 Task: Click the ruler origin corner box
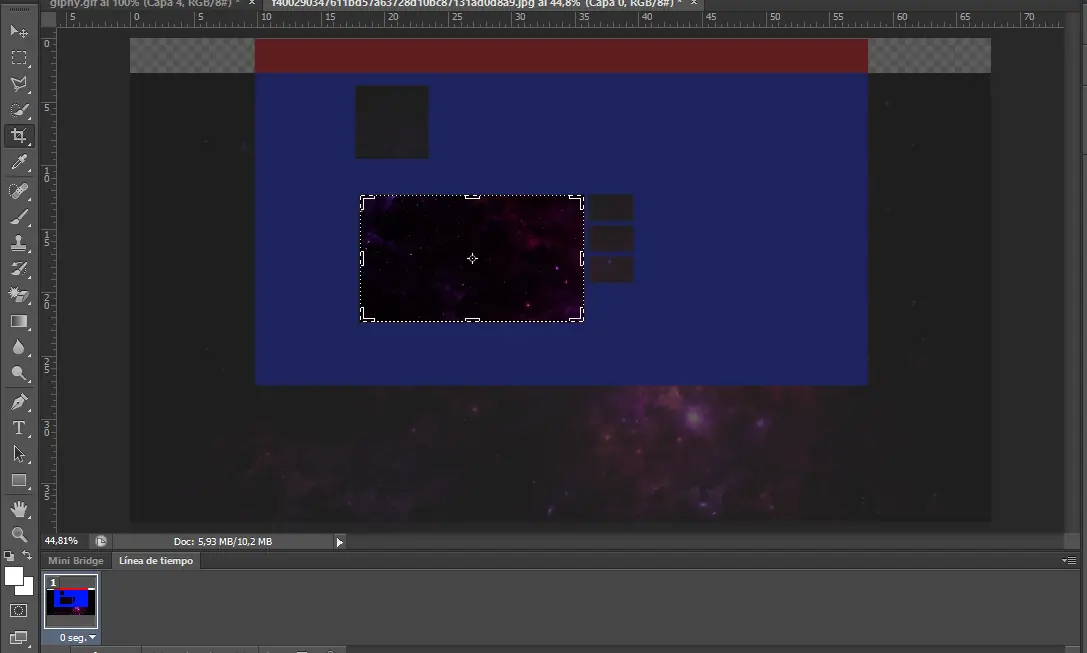[49, 19]
